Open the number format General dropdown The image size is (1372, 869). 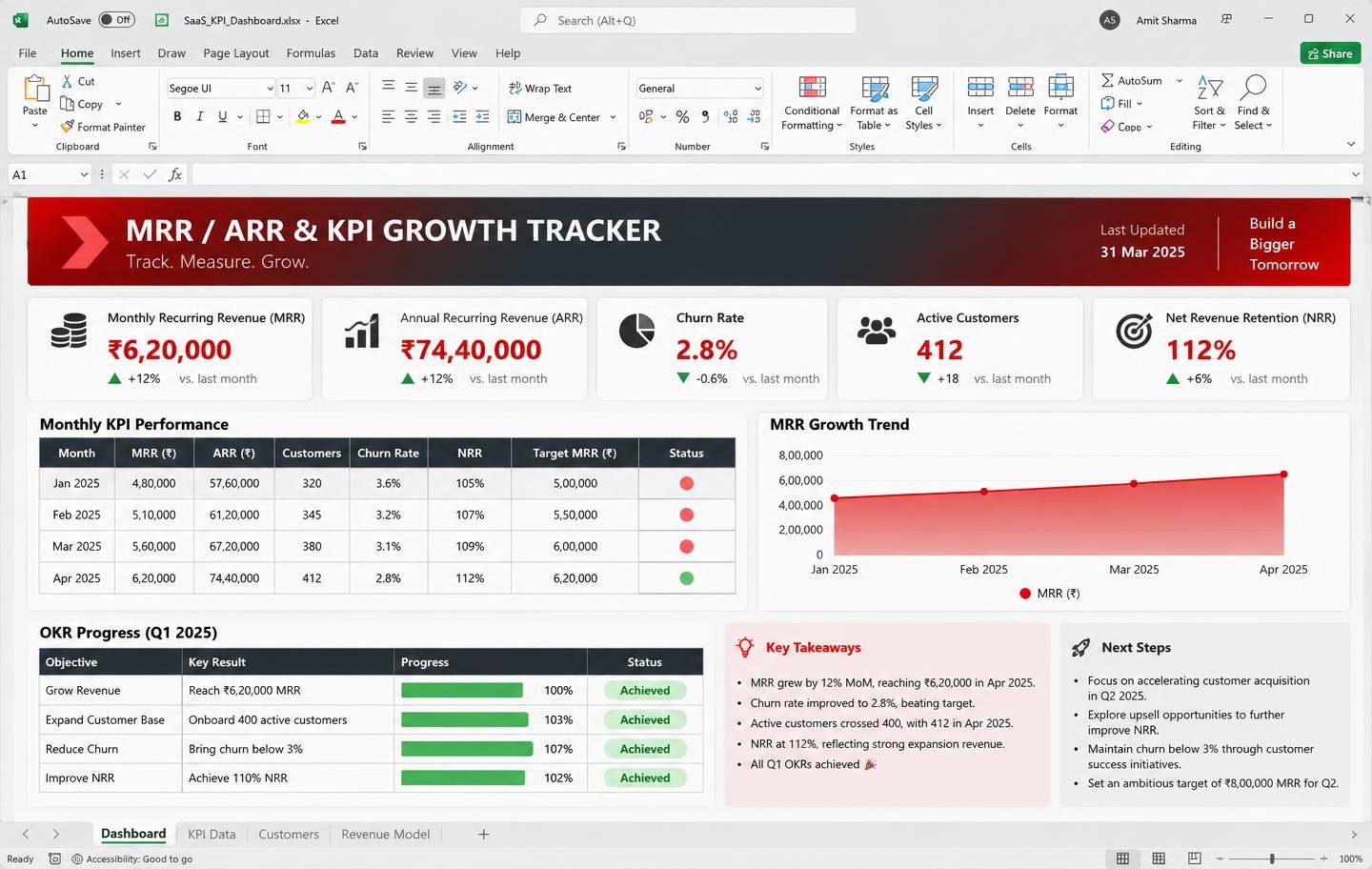click(x=757, y=89)
